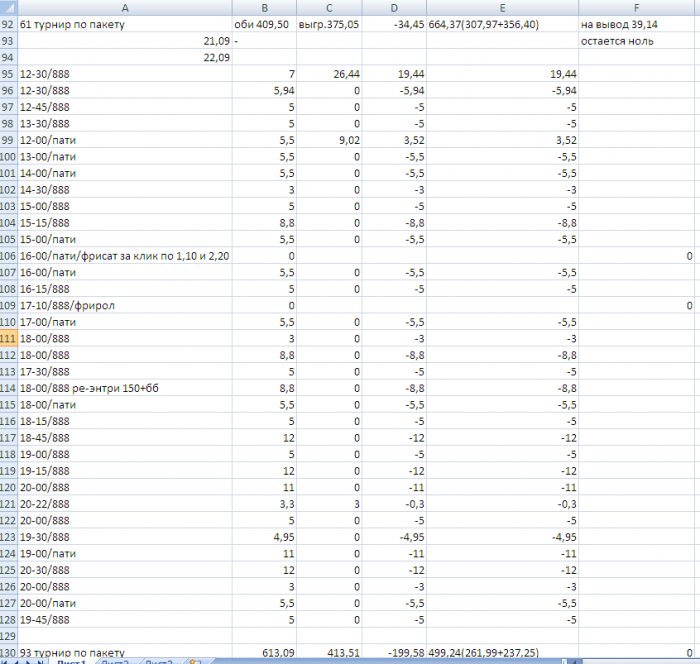The height and width of the screenshot is (664, 700).
Task: Click cell '613,09' in row 130
Action: coord(264,652)
